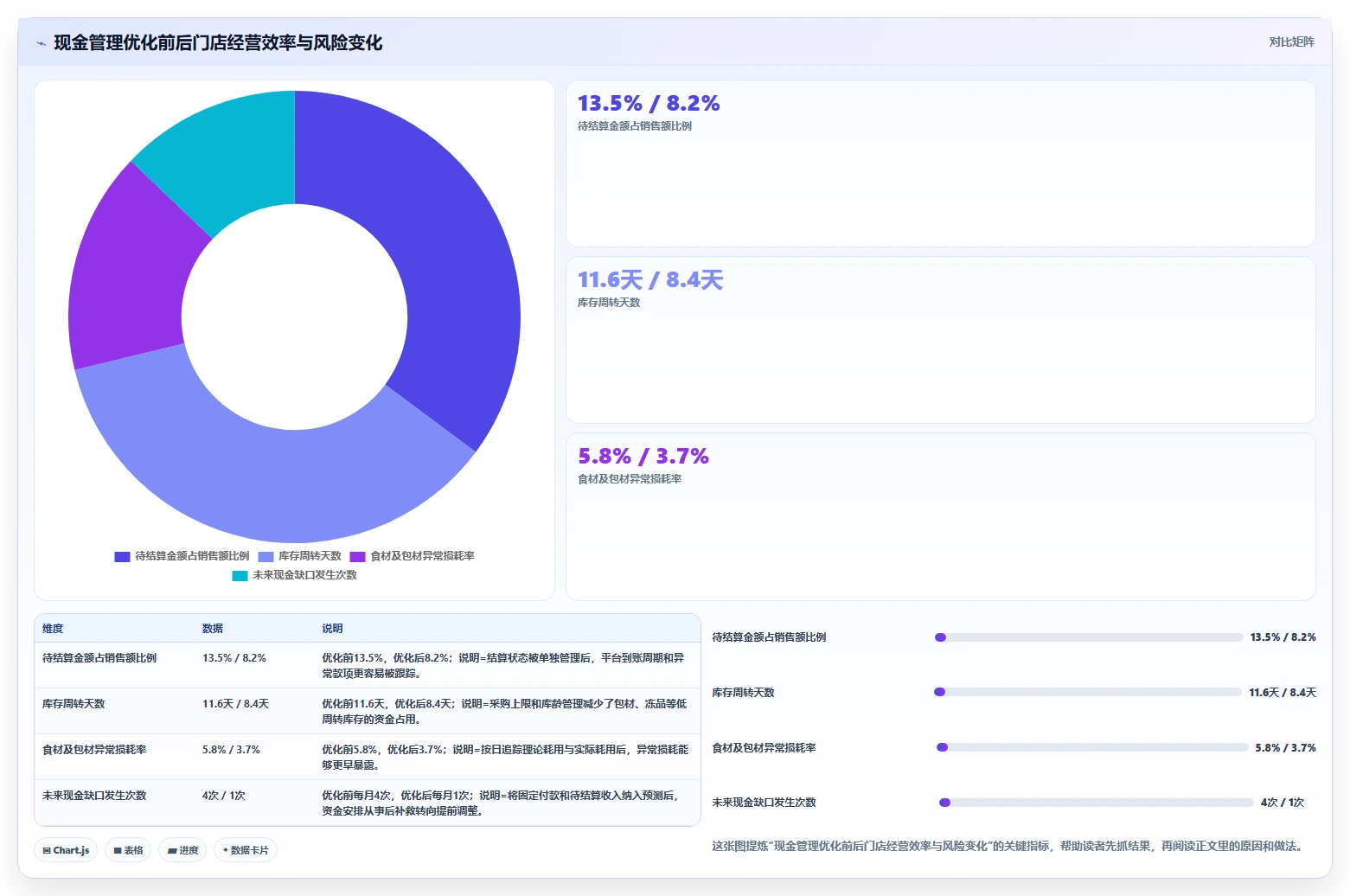
Task: Click description text starting 优化前5.8%
Action: pyautogui.click(x=506, y=758)
